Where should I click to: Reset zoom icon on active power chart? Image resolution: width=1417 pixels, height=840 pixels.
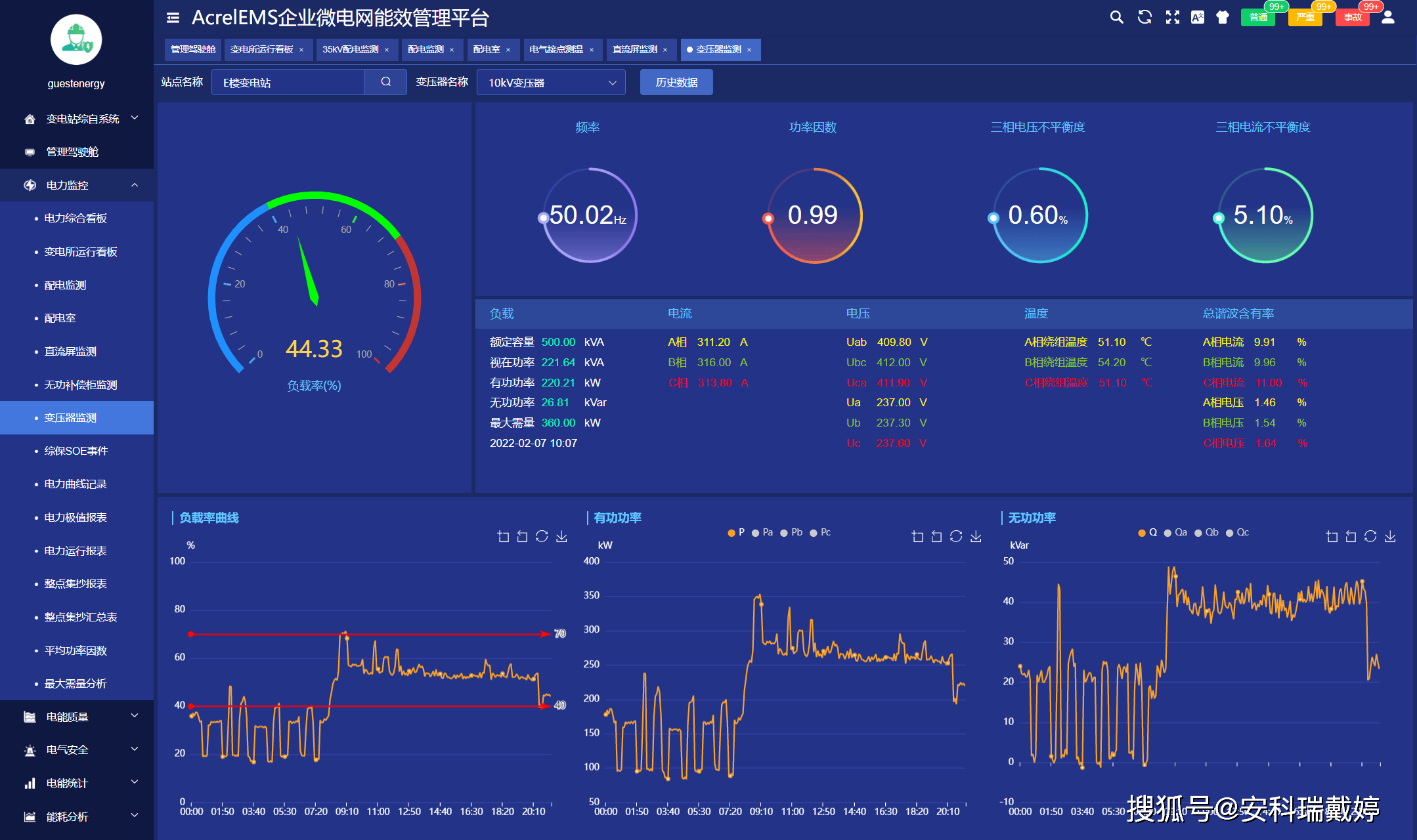[x=936, y=537]
